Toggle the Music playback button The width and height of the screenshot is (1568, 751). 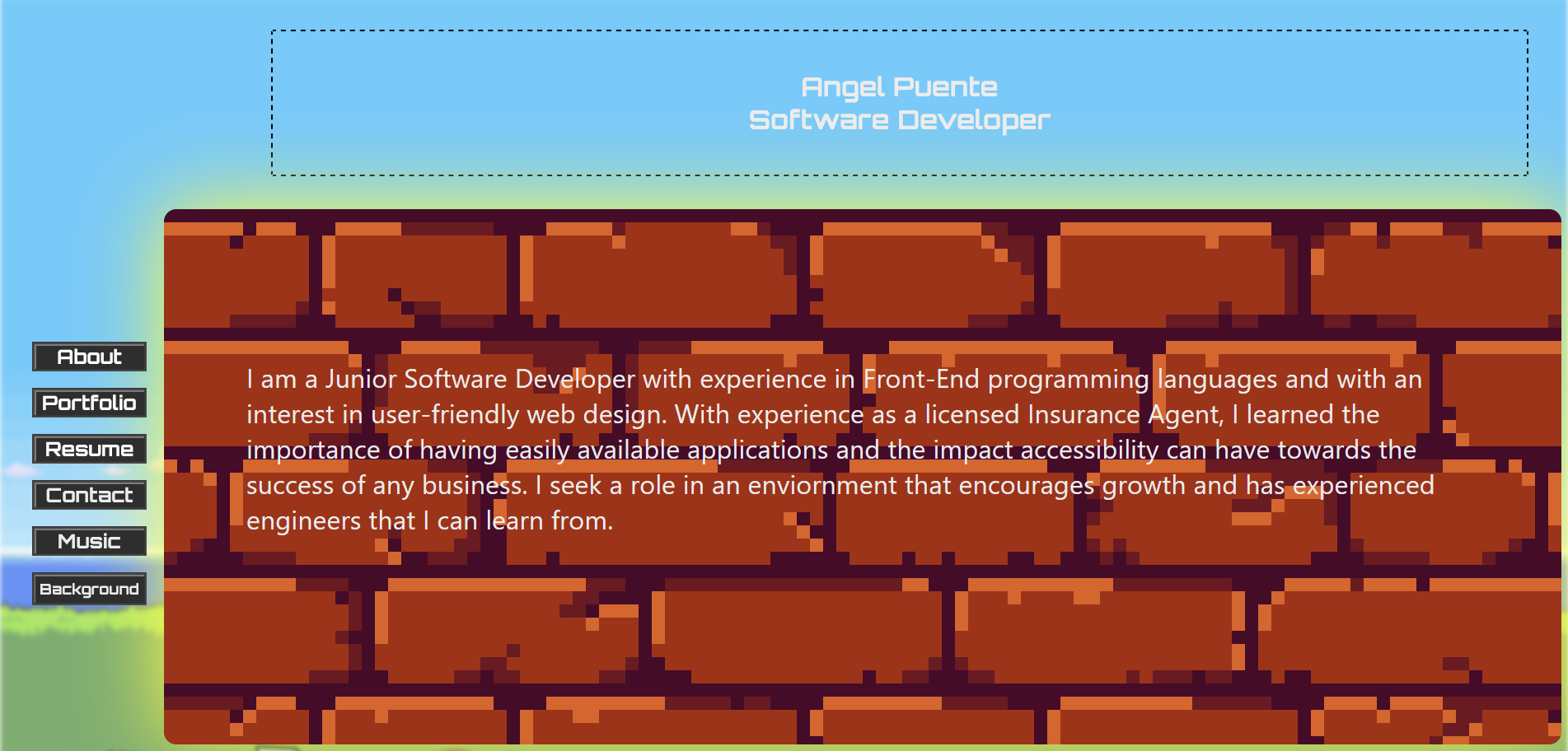tap(88, 541)
